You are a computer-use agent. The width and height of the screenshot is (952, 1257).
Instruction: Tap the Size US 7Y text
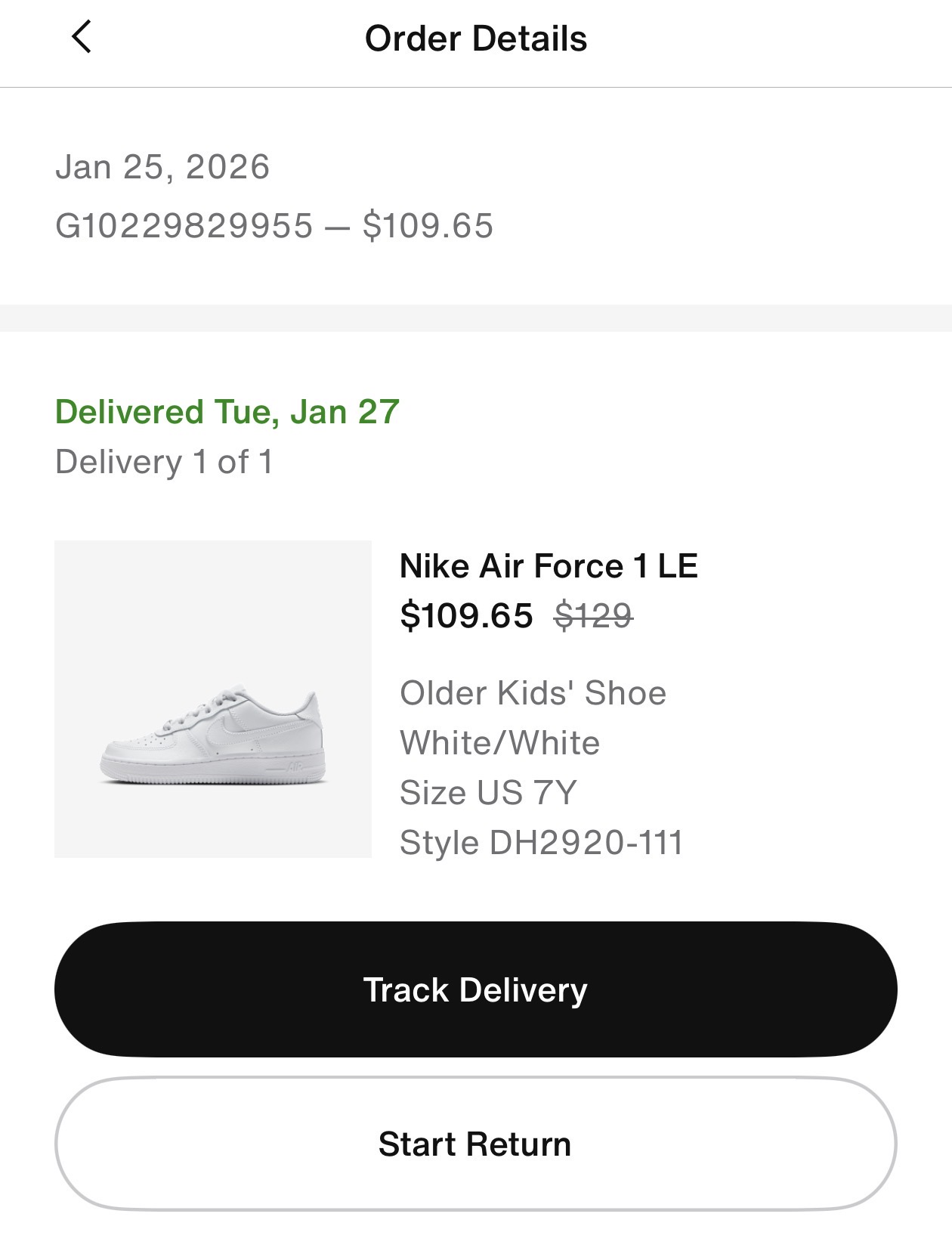488,793
